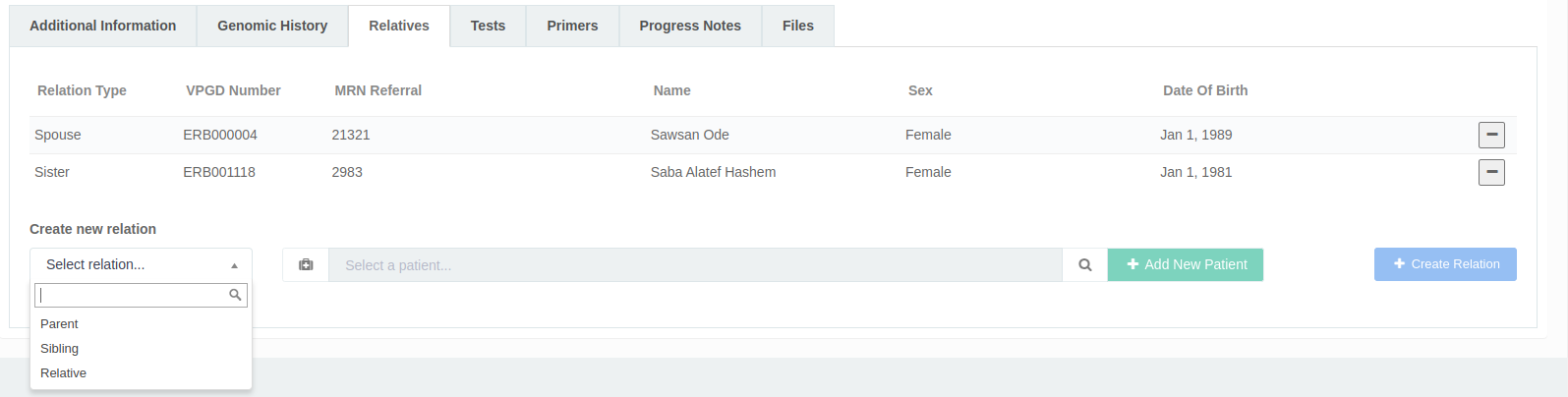Focus the Select a patient field
The image size is (1568, 397).
[x=695, y=265]
